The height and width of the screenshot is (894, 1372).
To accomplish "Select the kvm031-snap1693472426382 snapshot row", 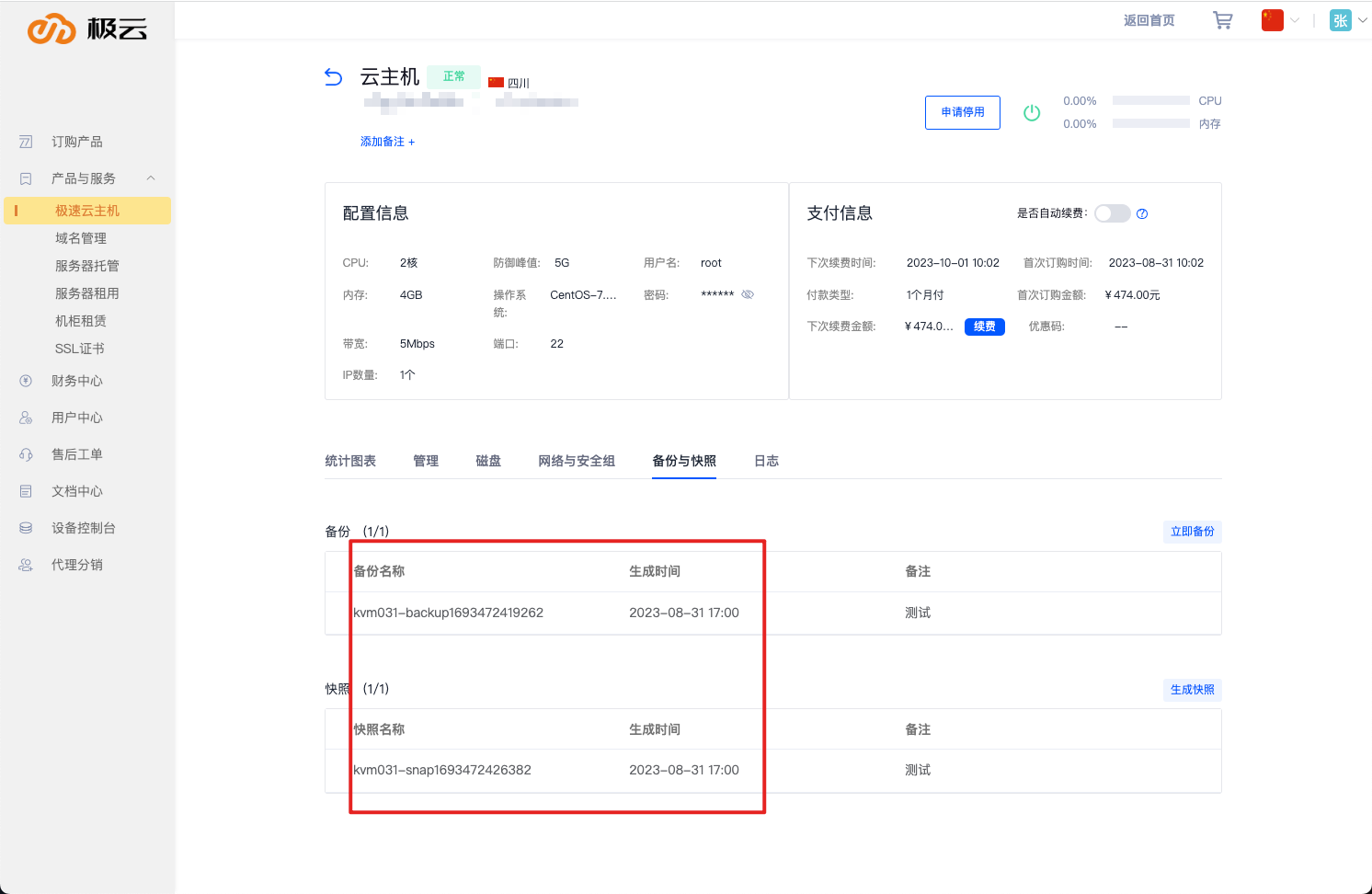I will click(x=442, y=770).
